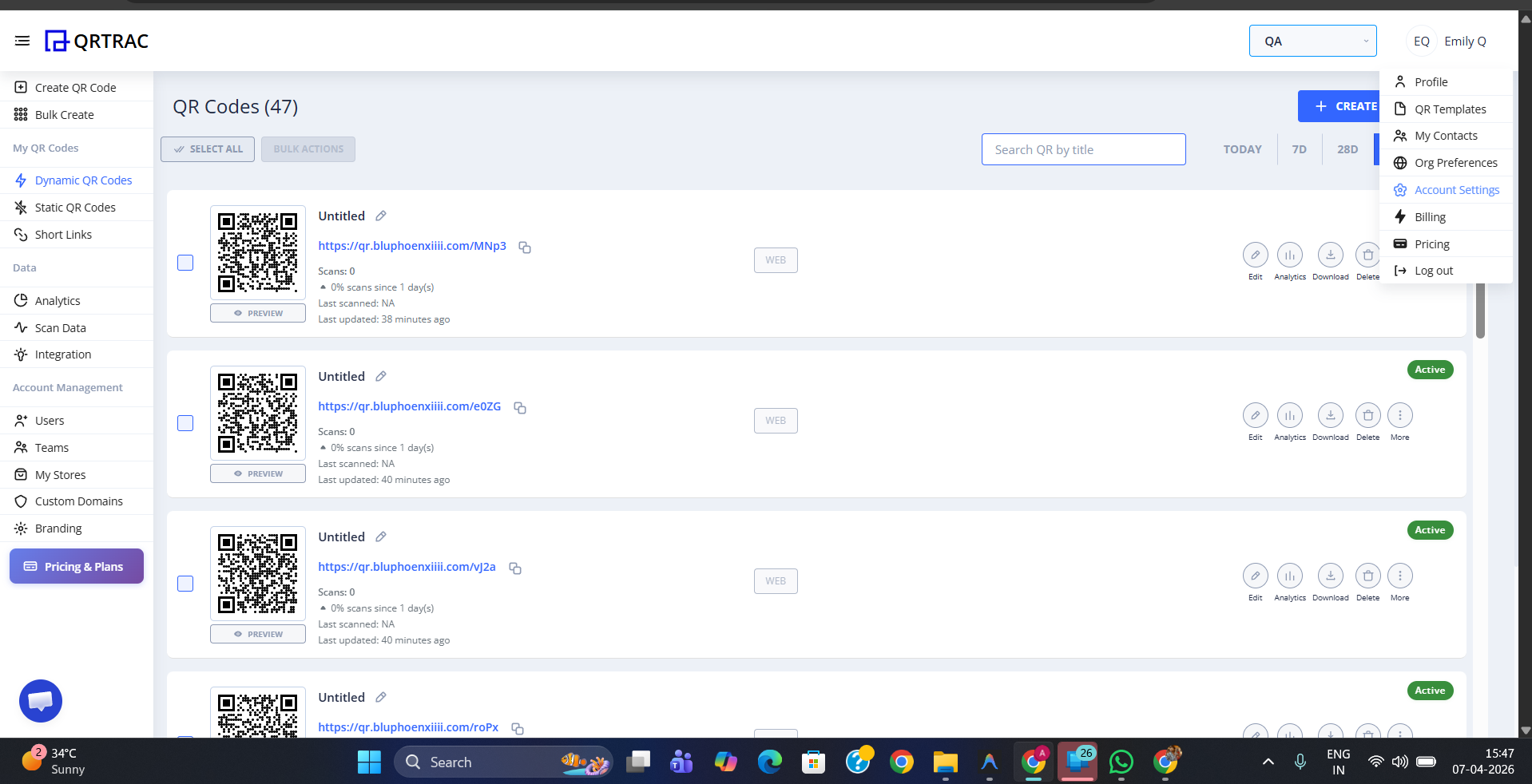Viewport: 1532px width, 784px height.
Task: Check the checkbox for the first QR code
Action: [x=185, y=263]
